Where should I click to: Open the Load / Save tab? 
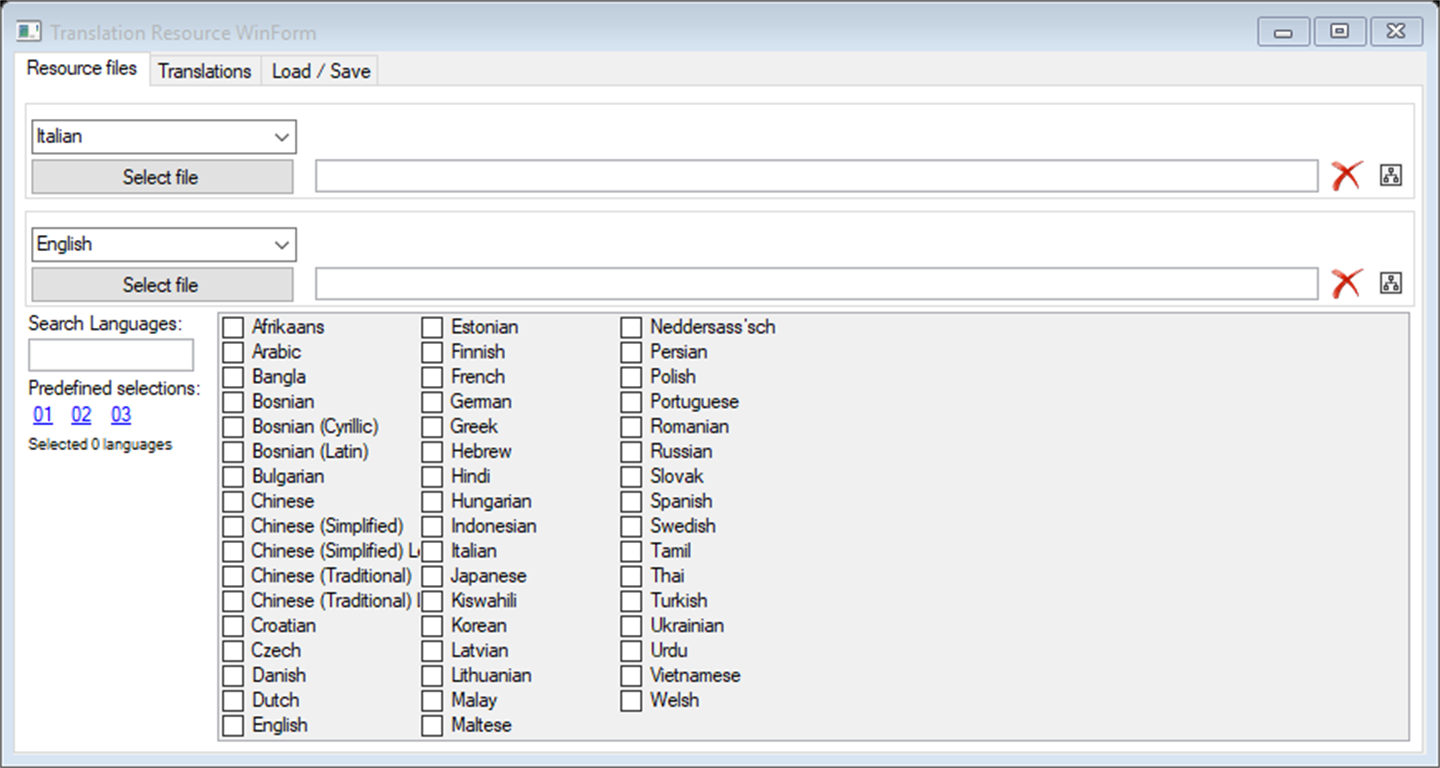tap(320, 71)
